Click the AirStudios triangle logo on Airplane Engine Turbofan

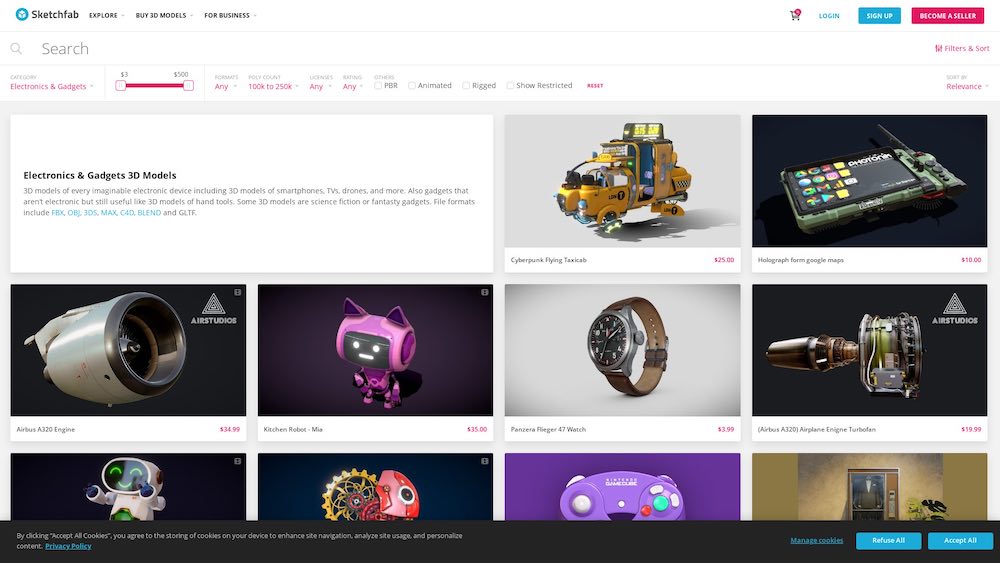coord(955,305)
